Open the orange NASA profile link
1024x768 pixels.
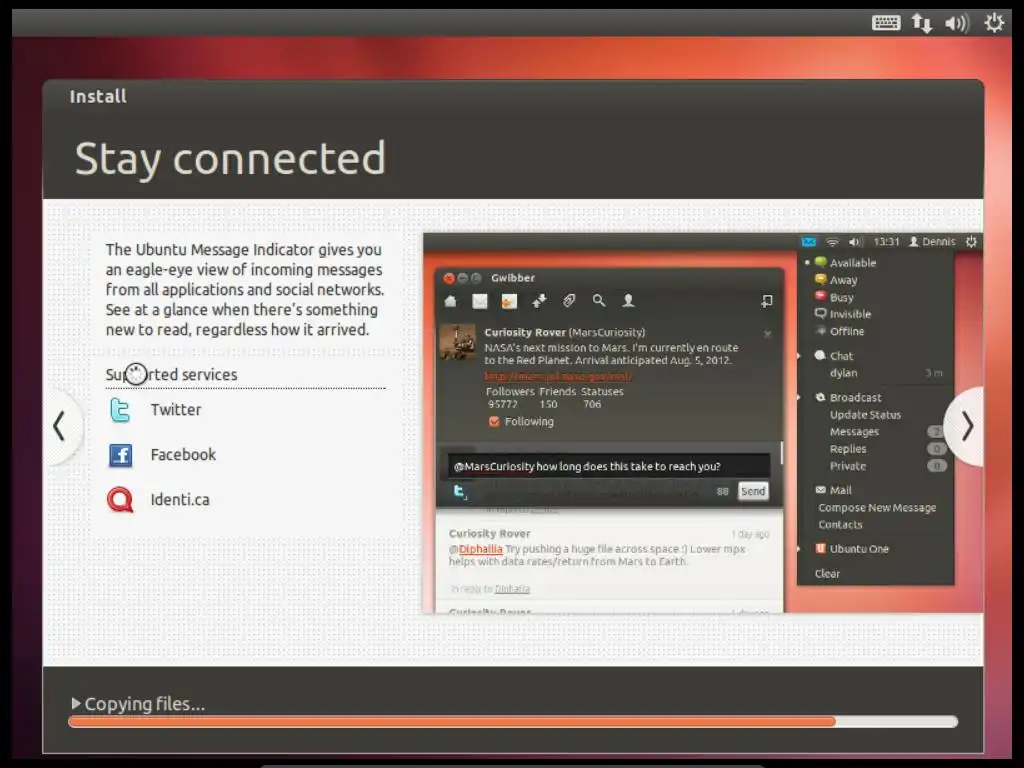coord(558,376)
